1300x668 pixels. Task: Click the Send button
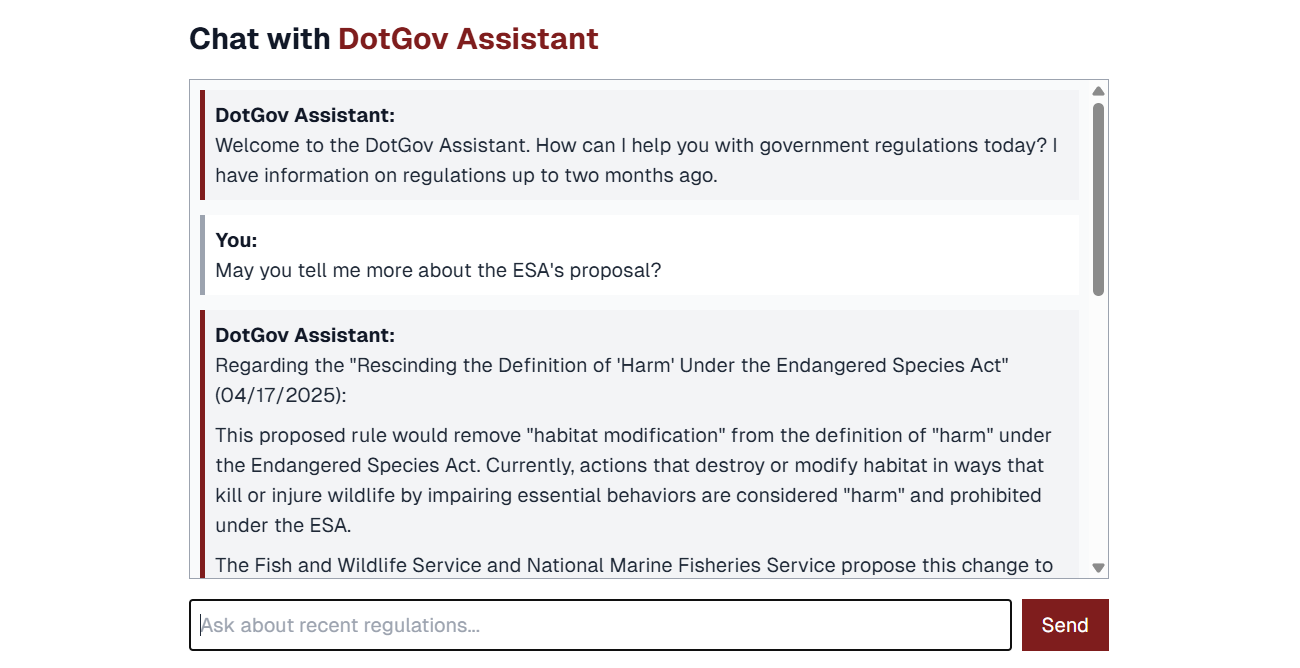tap(1064, 625)
